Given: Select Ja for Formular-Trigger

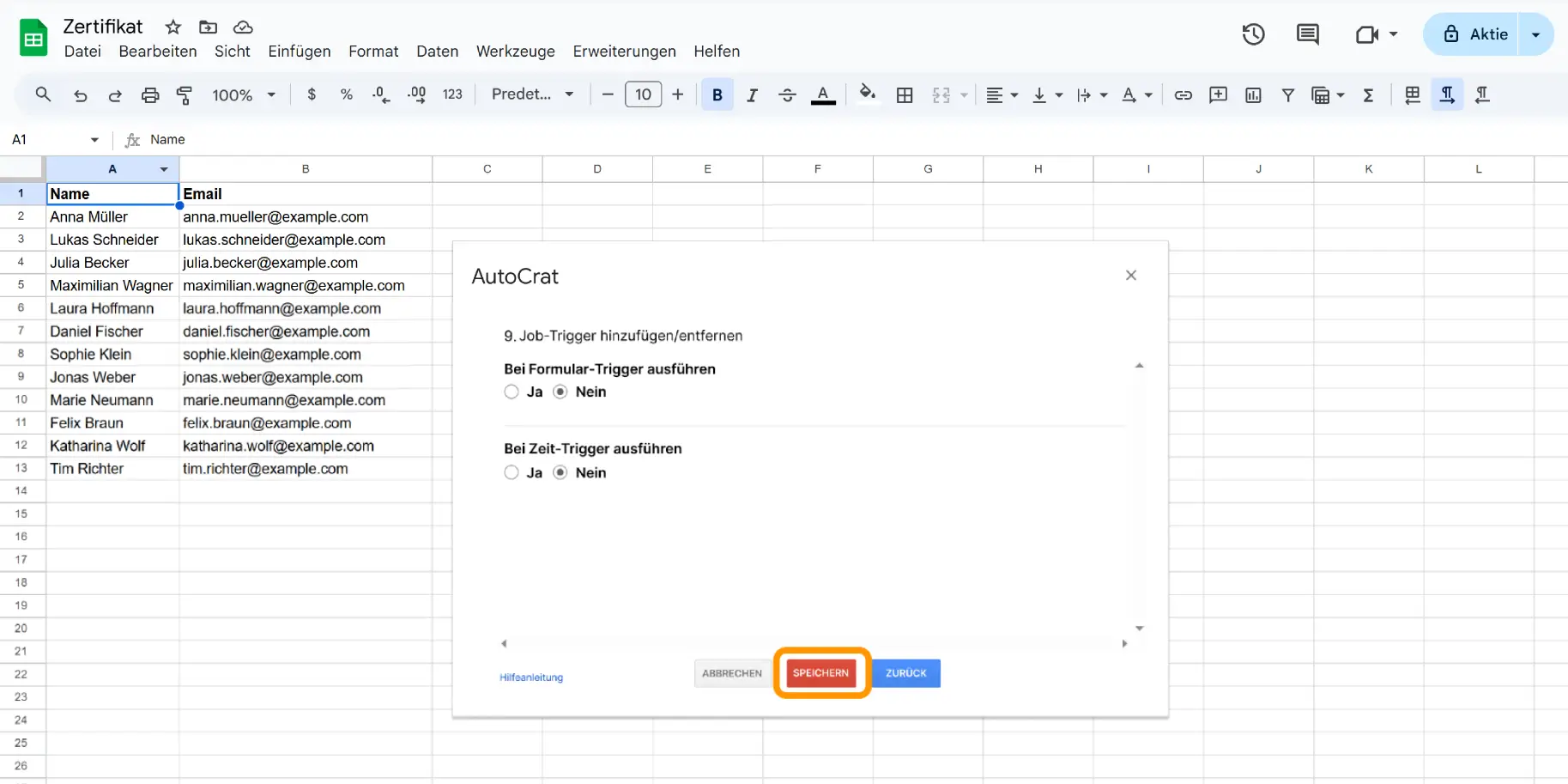Looking at the screenshot, I should coord(512,392).
